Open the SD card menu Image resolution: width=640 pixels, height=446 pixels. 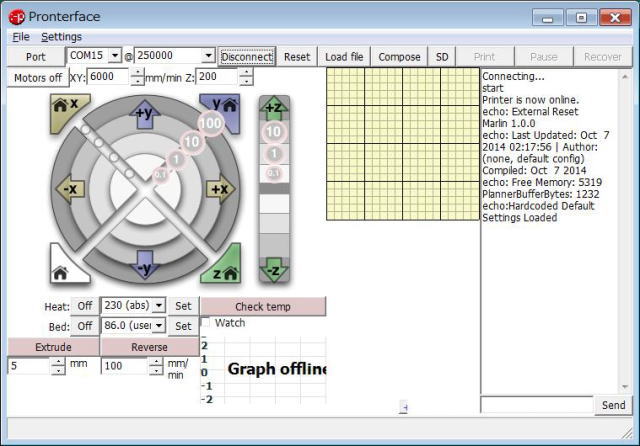[442, 57]
